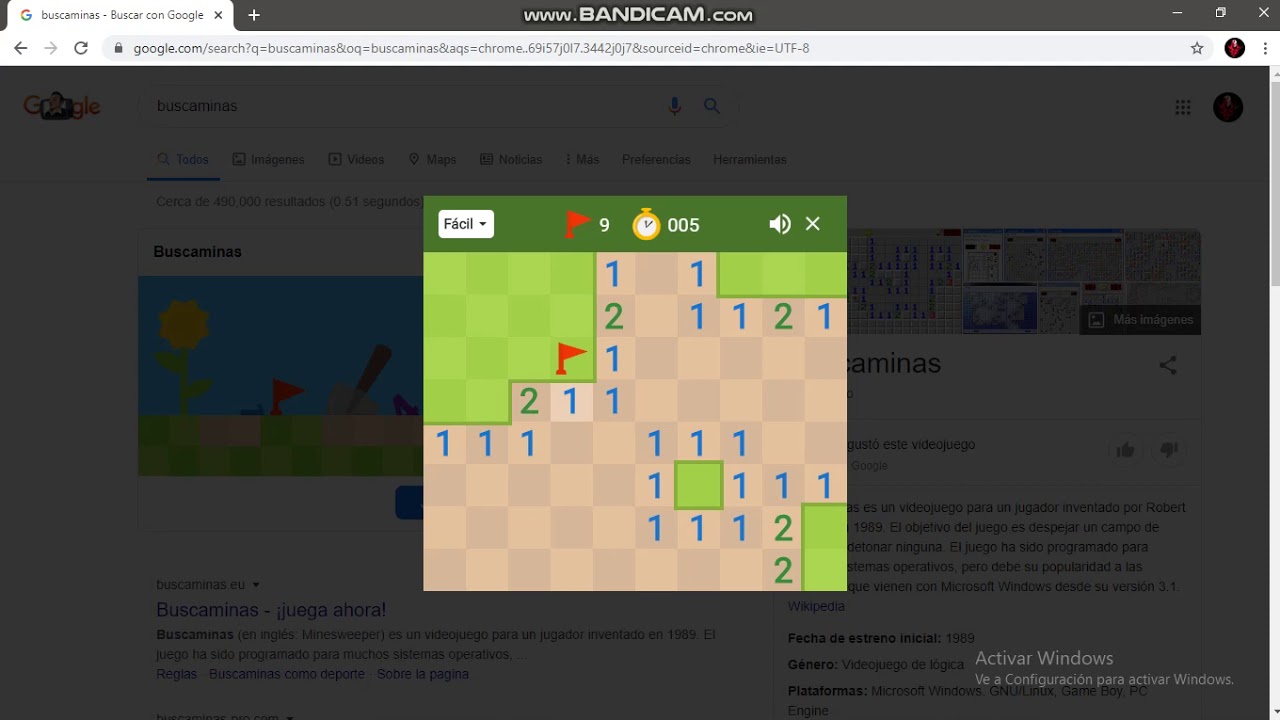Click the red flag counter icon
This screenshot has height=720, width=1280.
point(577,224)
